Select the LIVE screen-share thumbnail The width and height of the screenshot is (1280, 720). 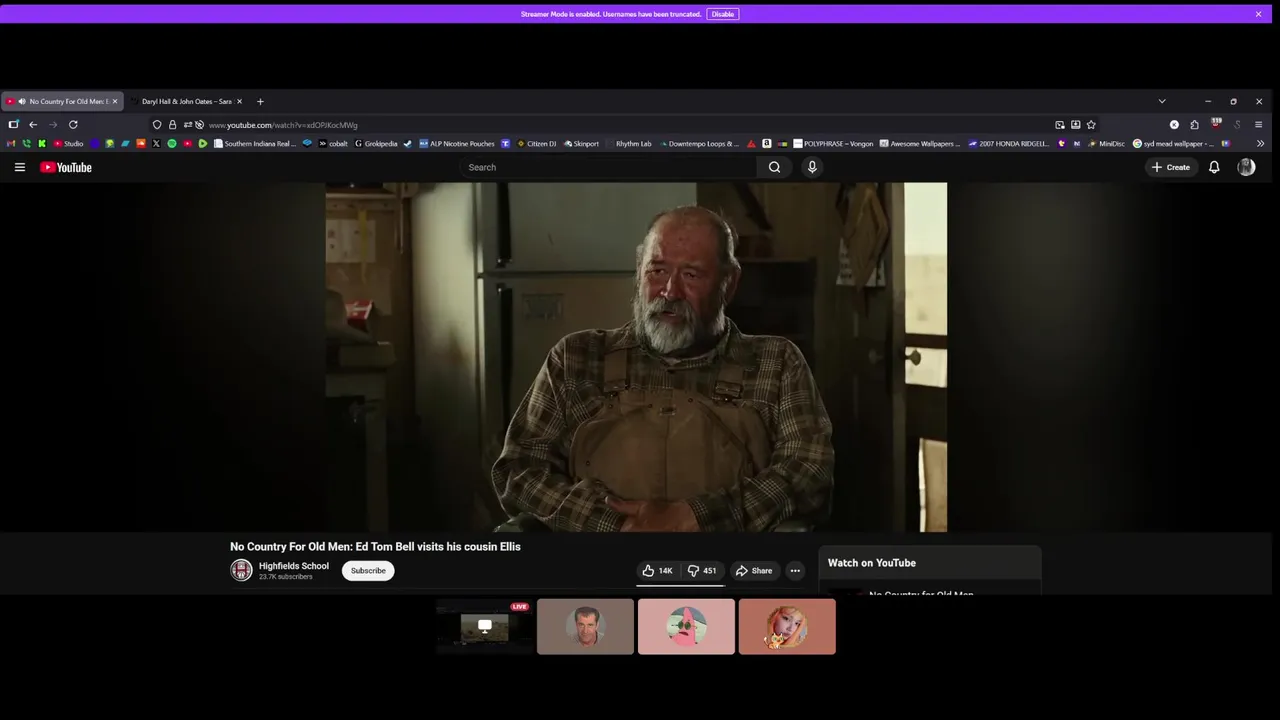484,627
